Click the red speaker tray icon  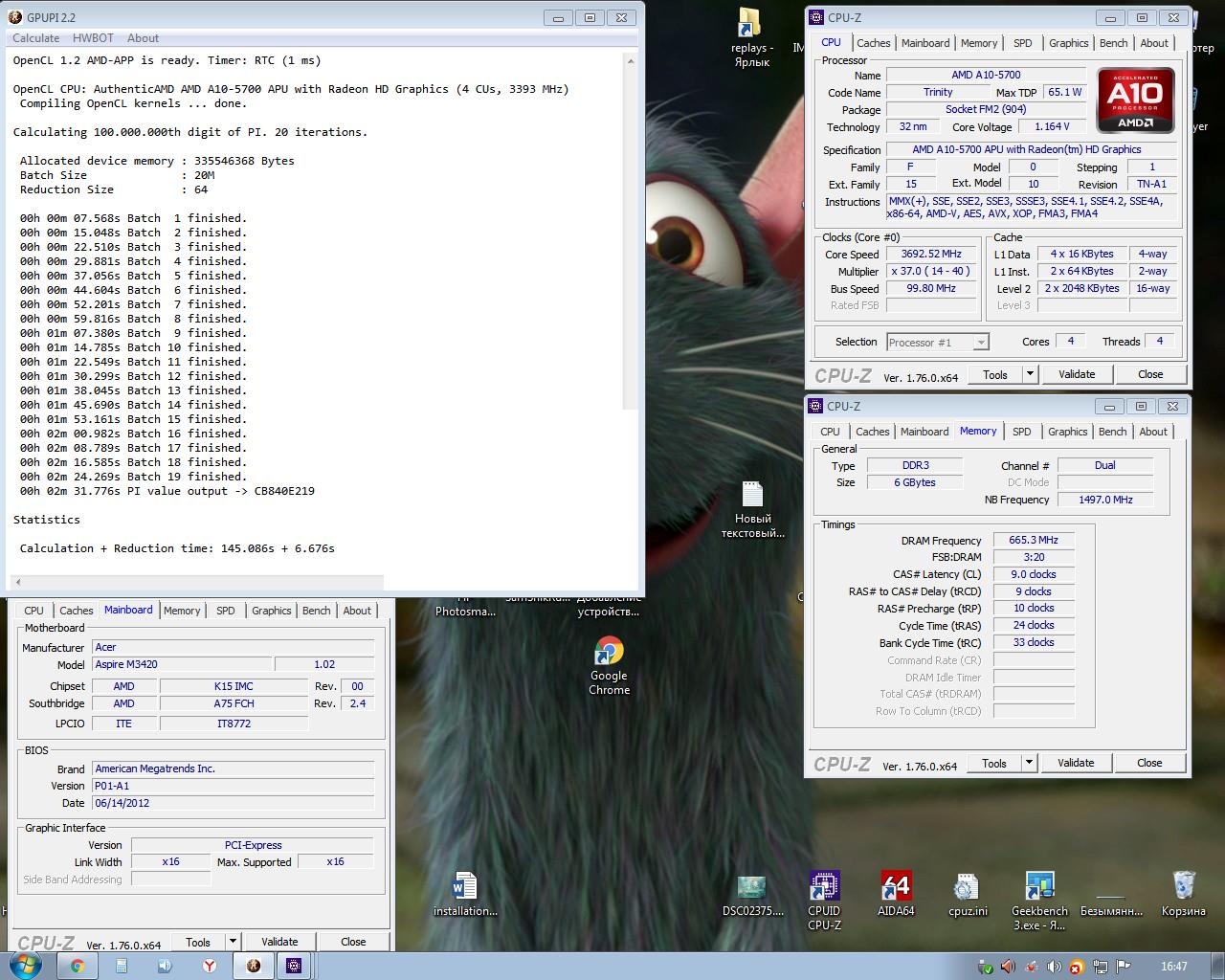pos(1009,967)
